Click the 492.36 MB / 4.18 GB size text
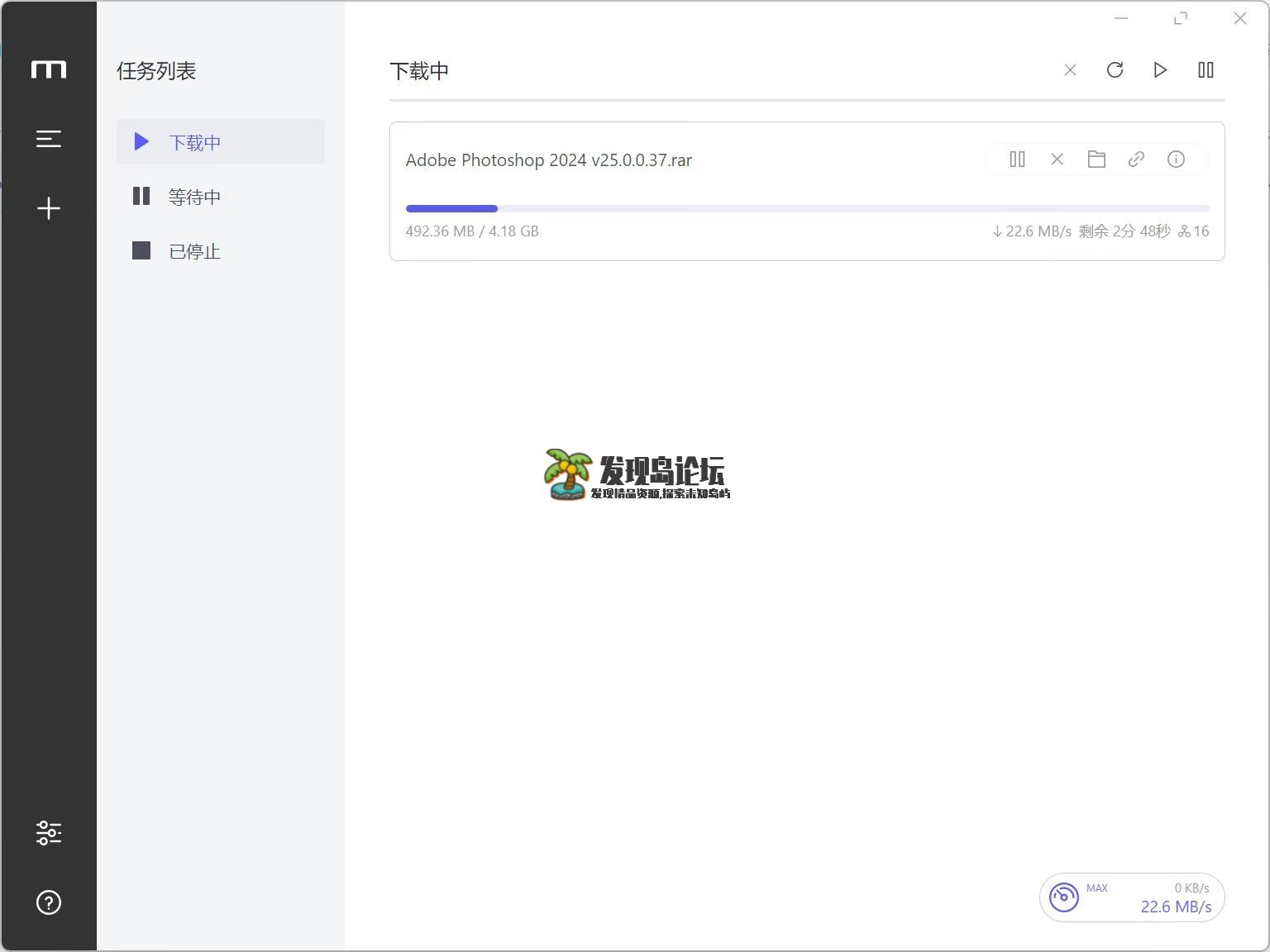Image resolution: width=1270 pixels, height=952 pixels. coord(472,231)
